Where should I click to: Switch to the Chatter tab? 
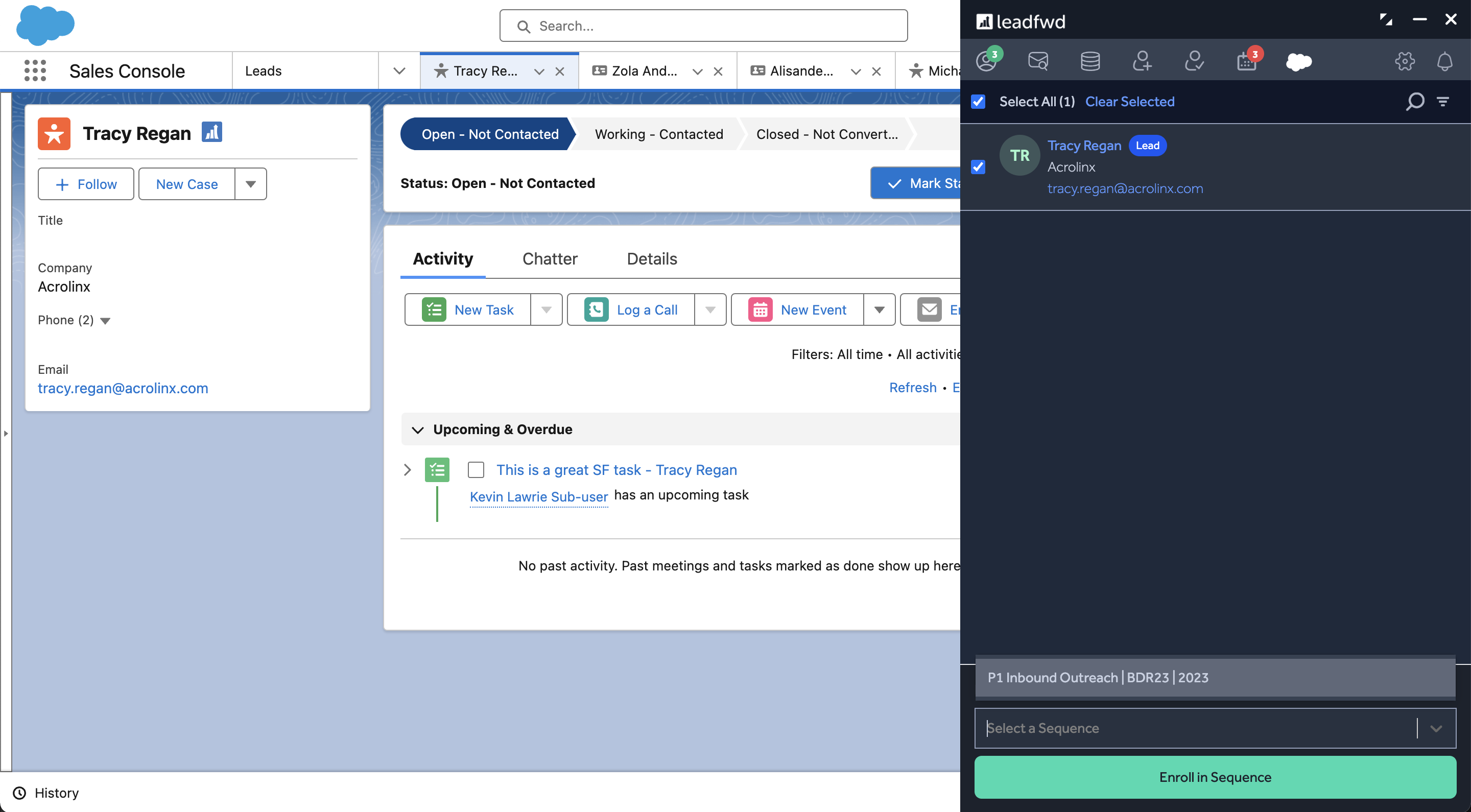coord(550,259)
